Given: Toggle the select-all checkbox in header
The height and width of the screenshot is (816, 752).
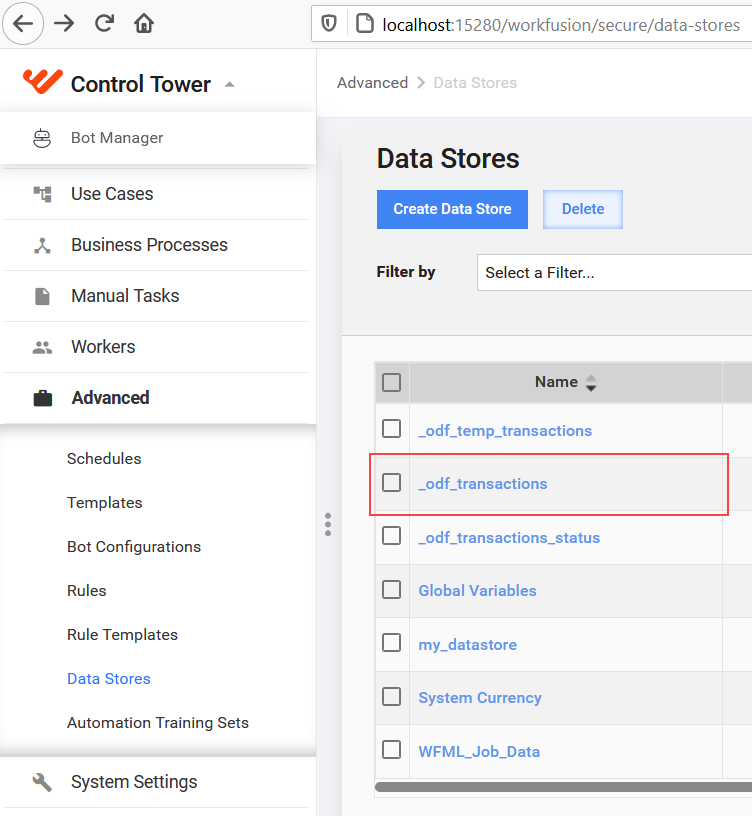Looking at the screenshot, I should [391, 382].
